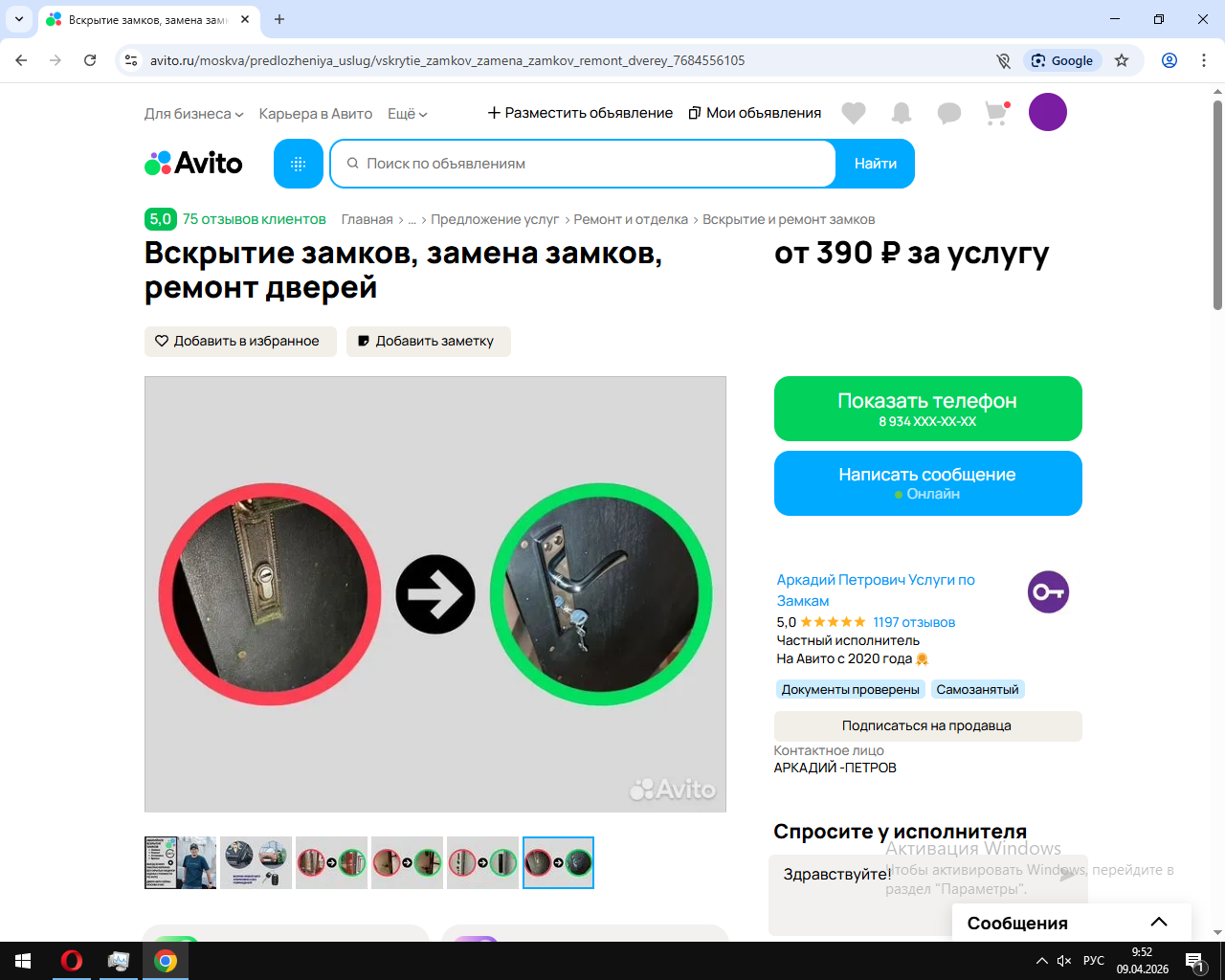This screenshot has height=980, width=1225.
Task: Expand the Для бизнеса dropdown
Action: 193,114
